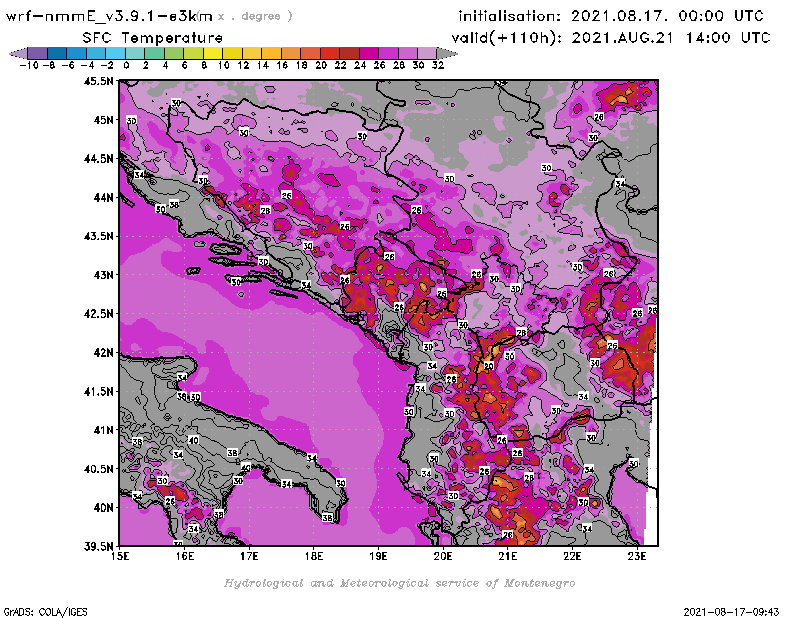Image resolution: width=800 pixels, height=618 pixels.
Task: Click the 42.5N latitude axis label
Action: pos(98,314)
